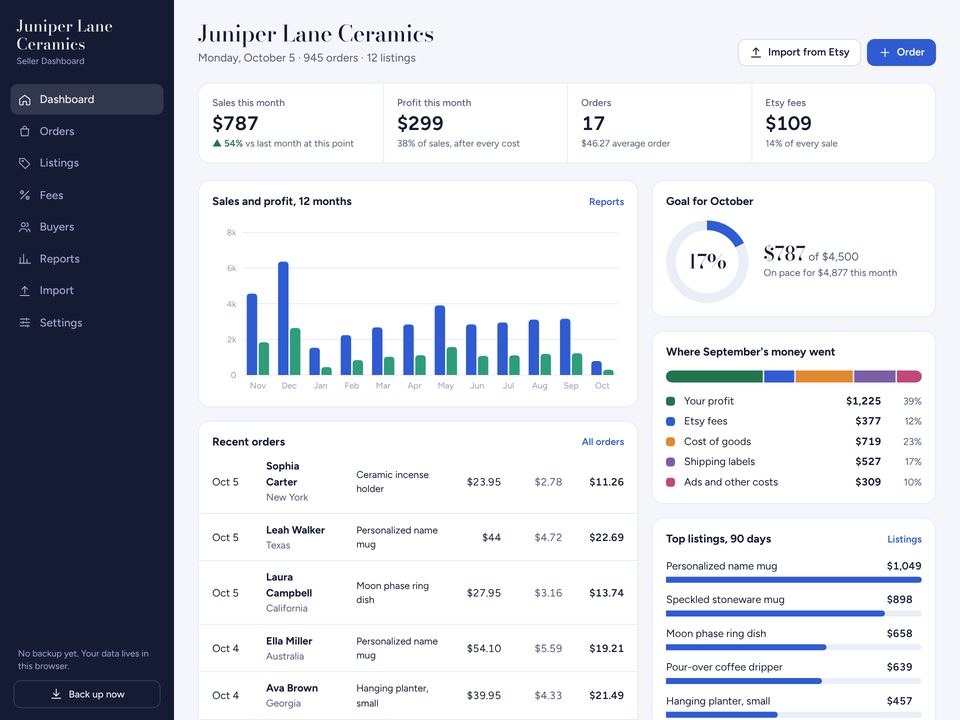
Task: Navigate to Reports in the sidebar
Action: pyautogui.click(x=87, y=259)
